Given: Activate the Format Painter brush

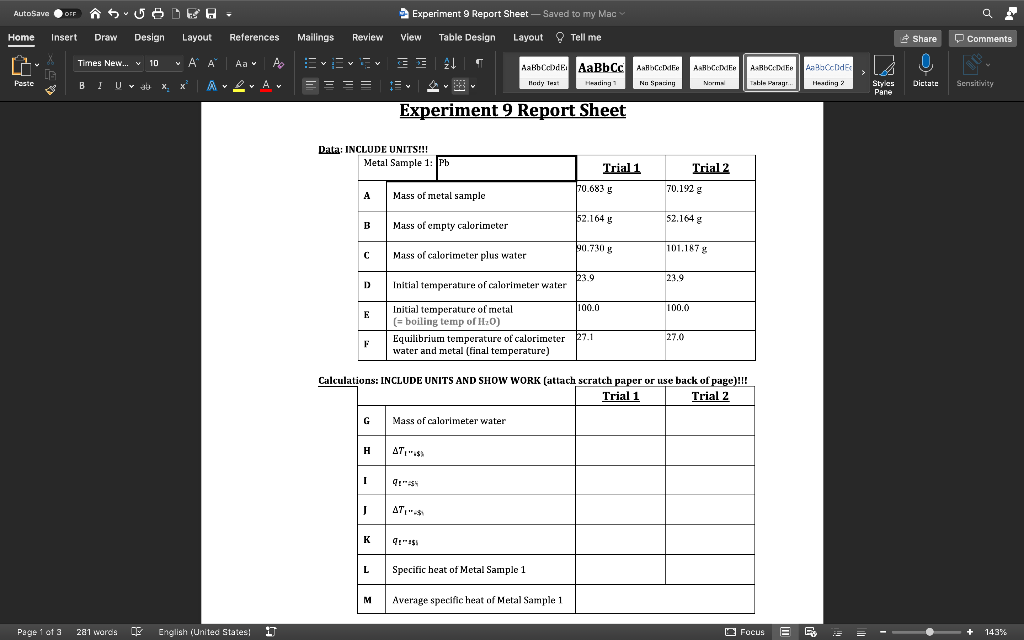Looking at the screenshot, I should pyautogui.click(x=50, y=89).
